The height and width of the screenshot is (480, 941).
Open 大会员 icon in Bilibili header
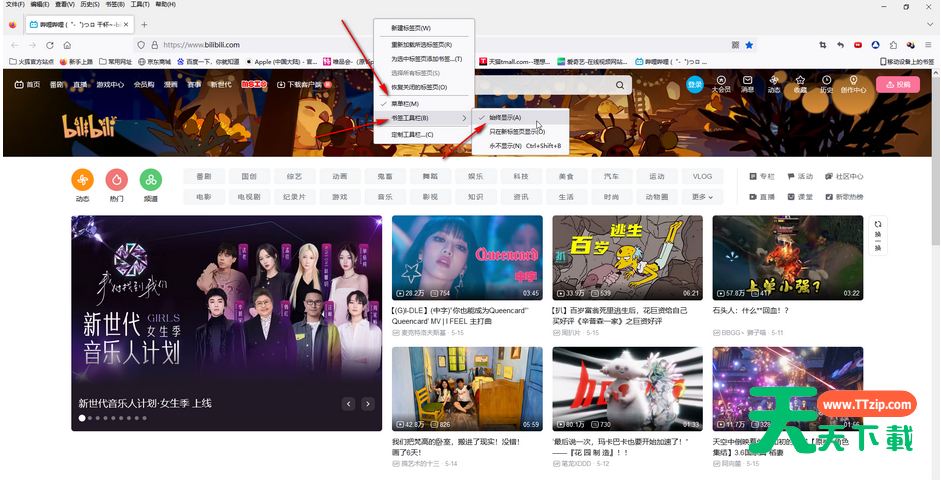click(721, 84)
